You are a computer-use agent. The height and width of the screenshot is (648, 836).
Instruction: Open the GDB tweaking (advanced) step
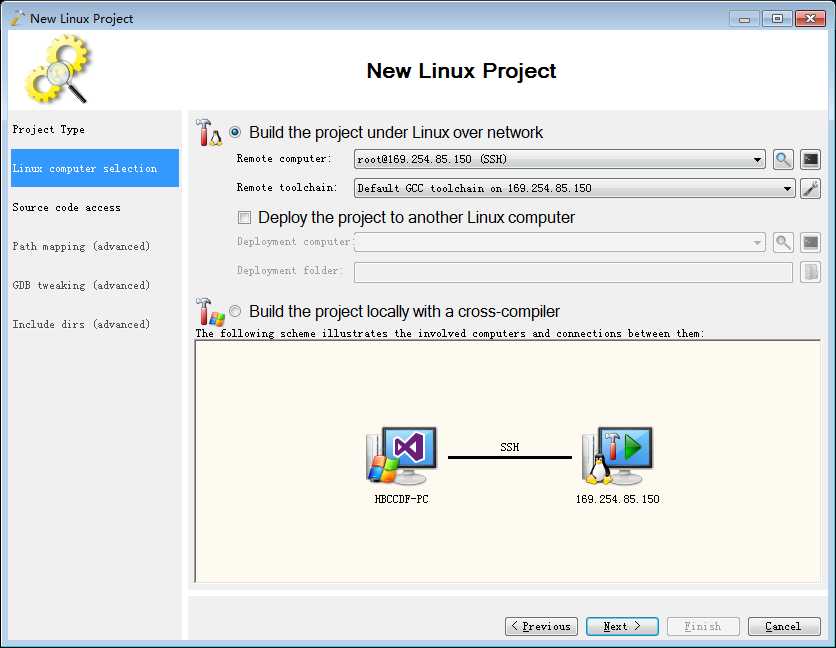(95, 285)
